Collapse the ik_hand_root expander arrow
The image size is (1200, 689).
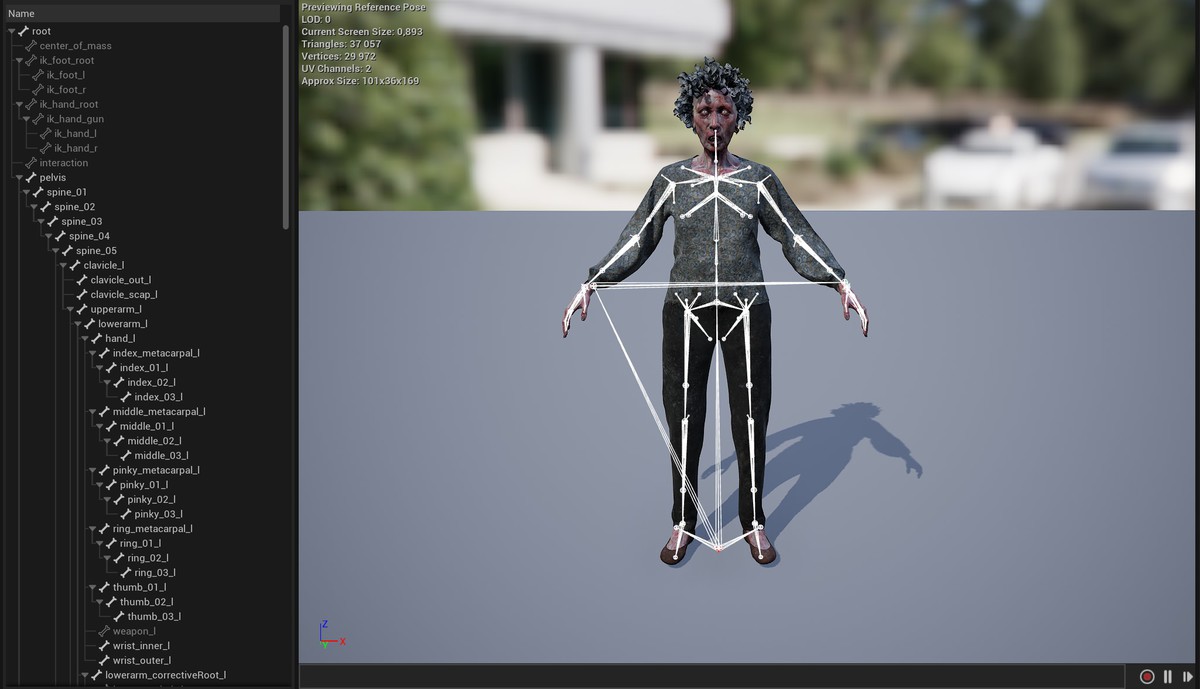pos(19,105)
